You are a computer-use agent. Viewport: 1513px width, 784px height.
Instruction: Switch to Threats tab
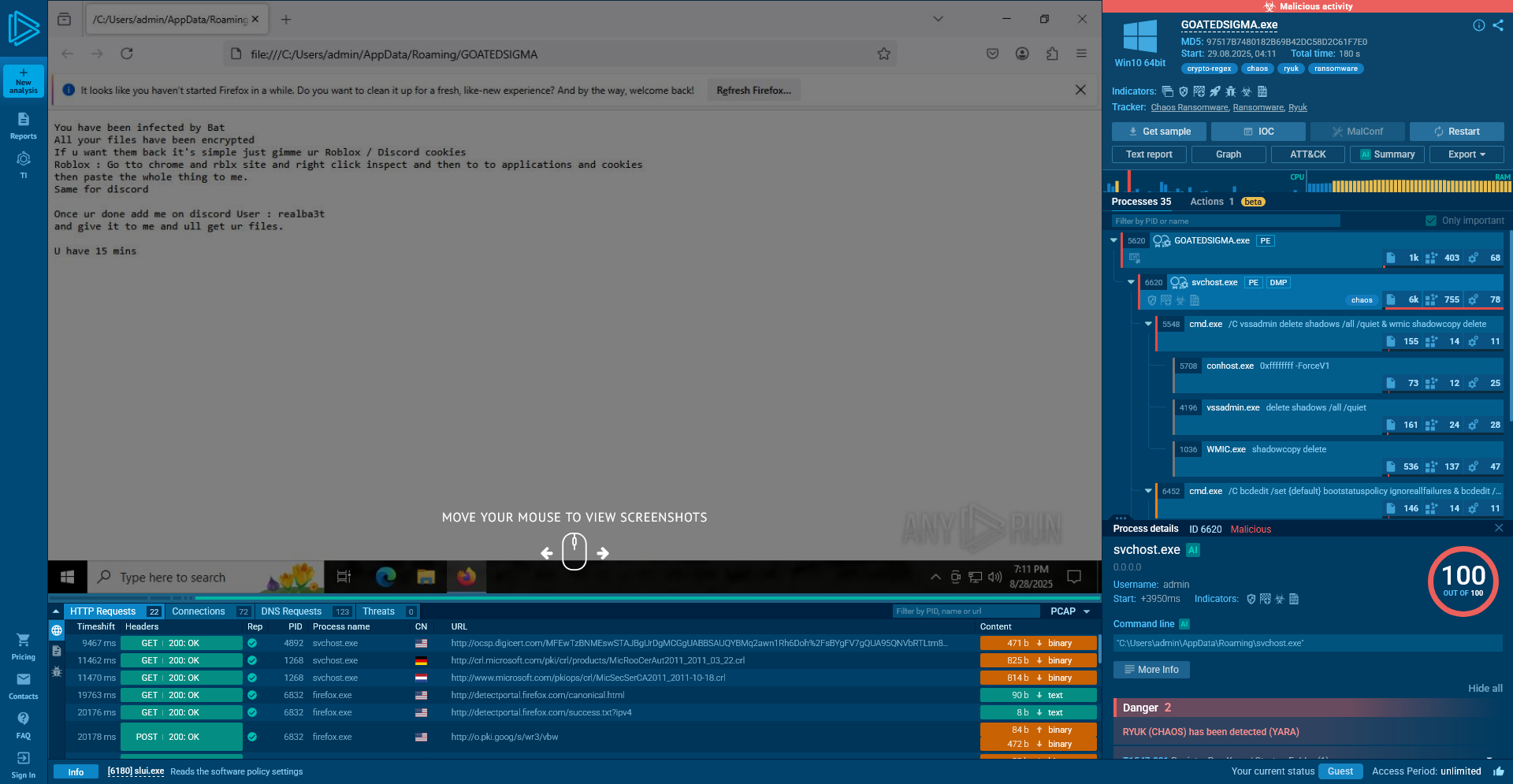pyautogui.click(x=388, y=611)
